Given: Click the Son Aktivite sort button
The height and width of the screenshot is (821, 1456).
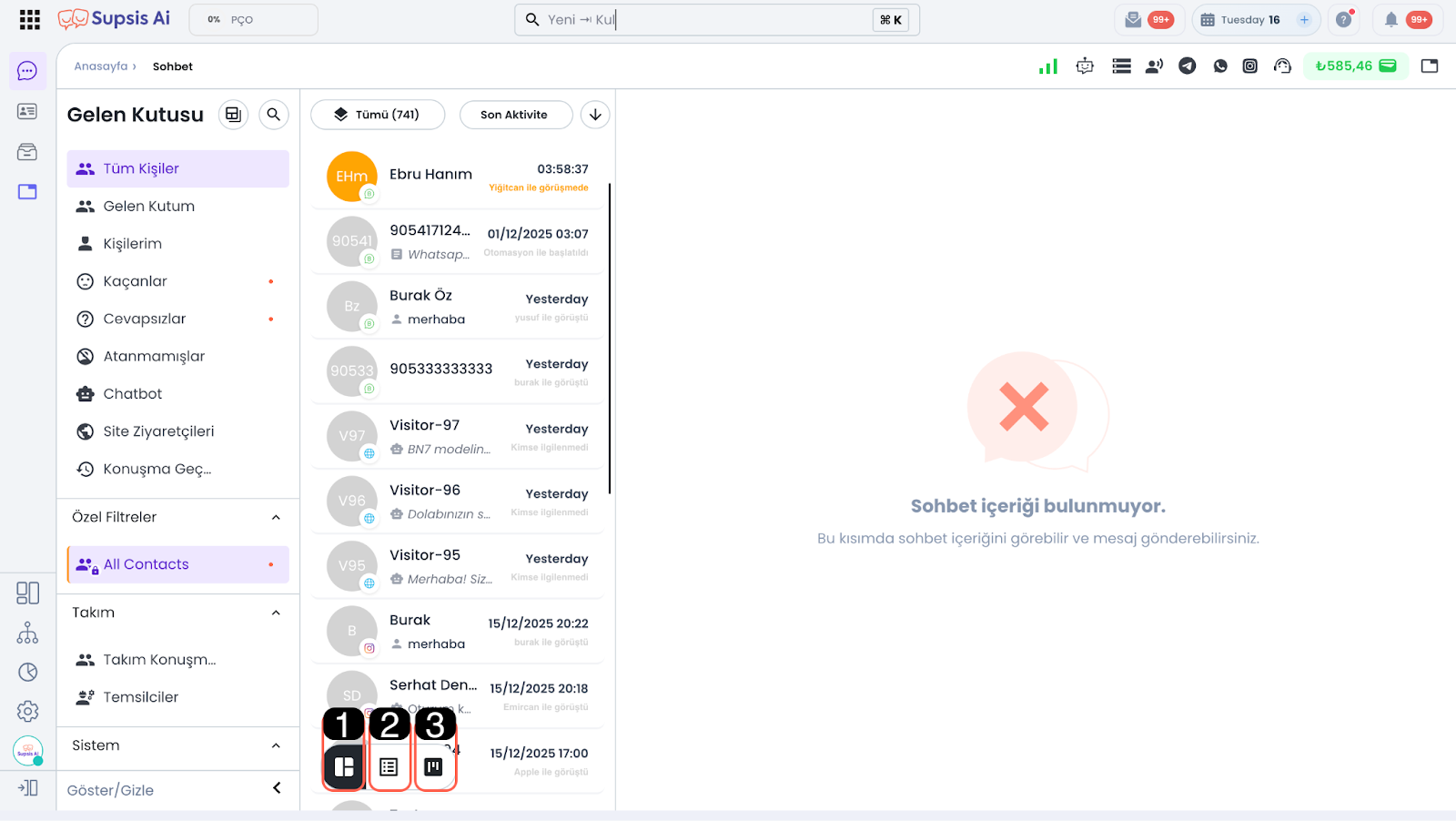Looking at the screenshot, I should click(x=515, y=115).
